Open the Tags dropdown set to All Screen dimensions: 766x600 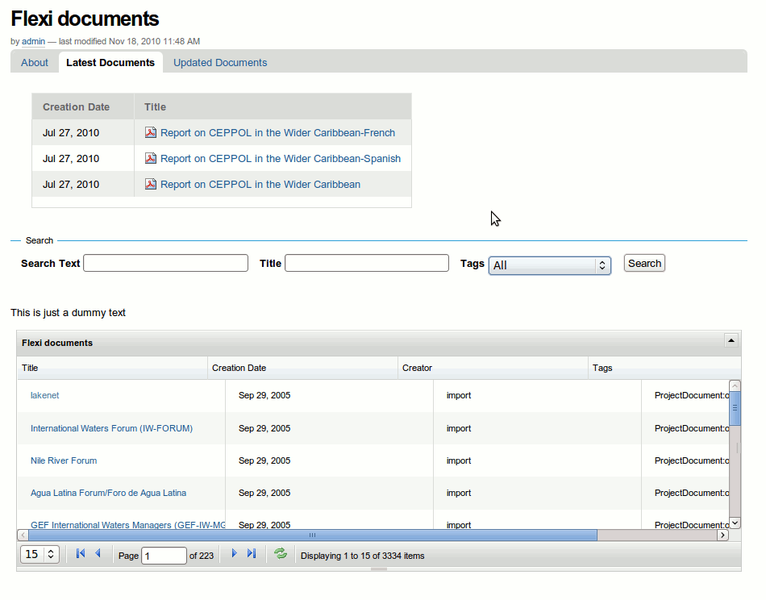pyautogui.click(x=549, y=265)
